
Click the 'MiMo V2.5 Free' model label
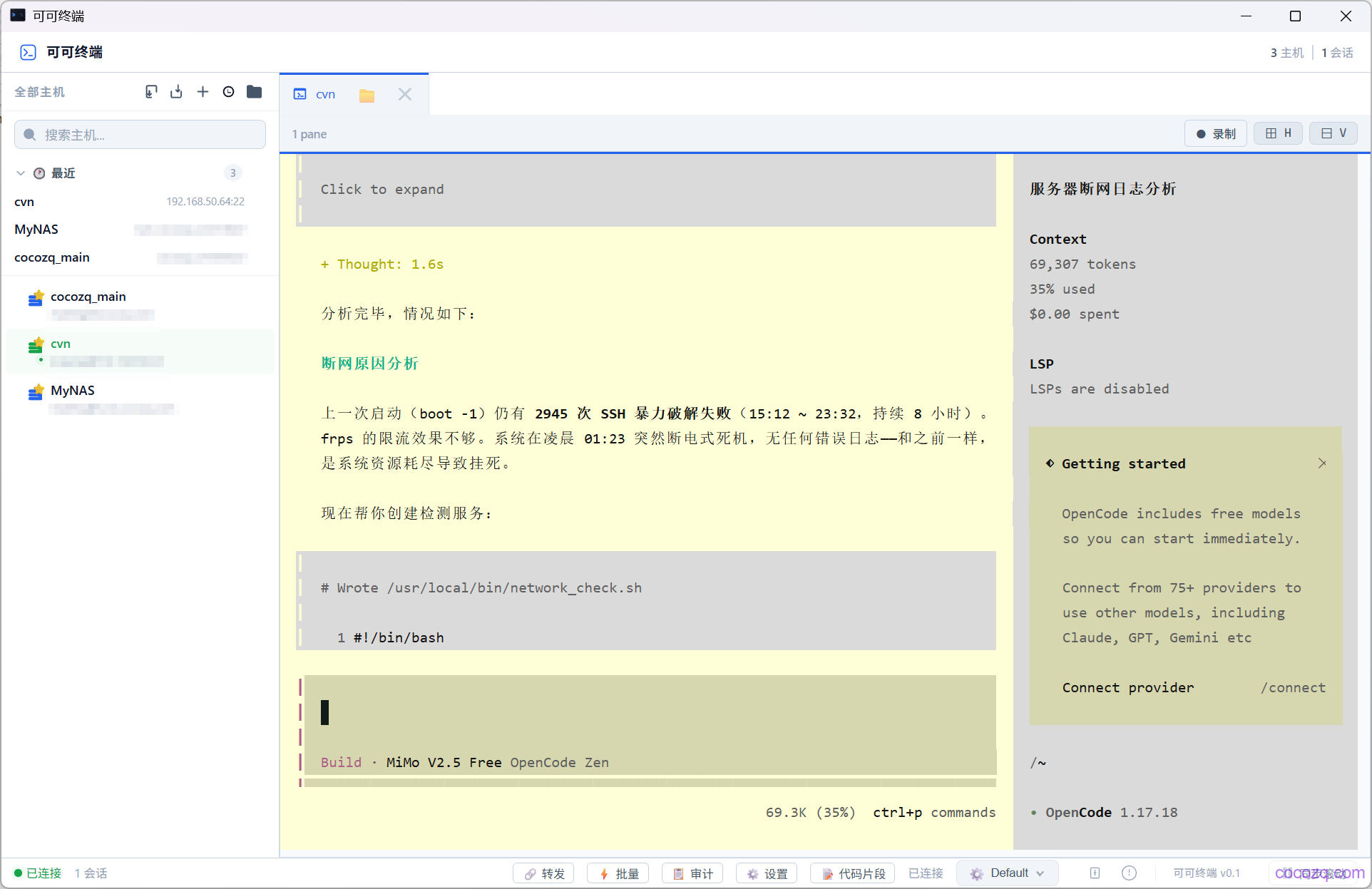click(x=444, y=763)
